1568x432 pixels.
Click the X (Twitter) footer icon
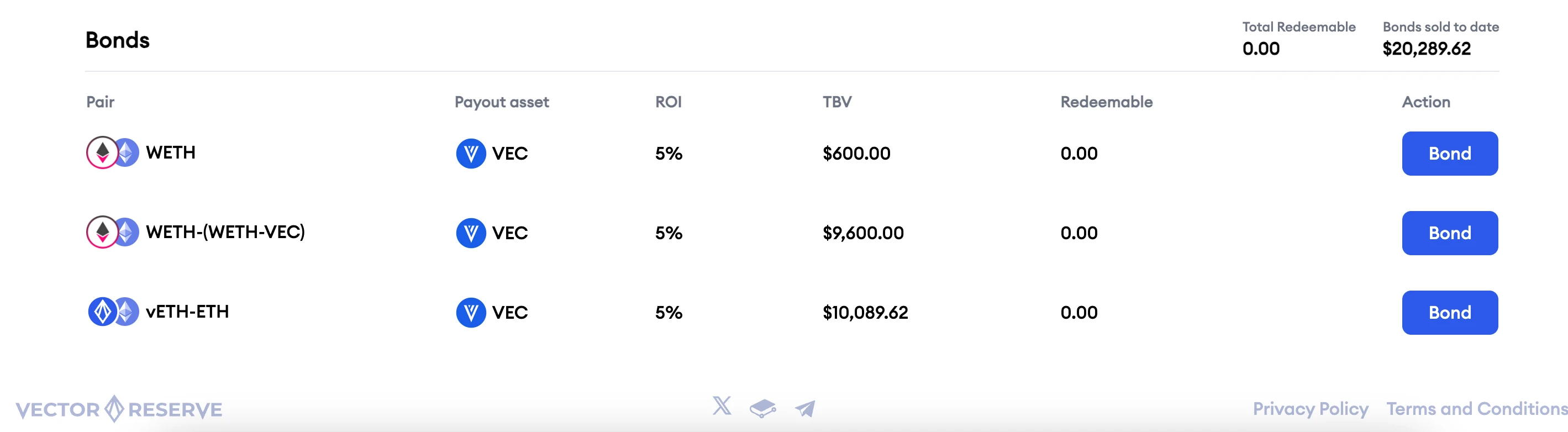(x=722, y=406)
